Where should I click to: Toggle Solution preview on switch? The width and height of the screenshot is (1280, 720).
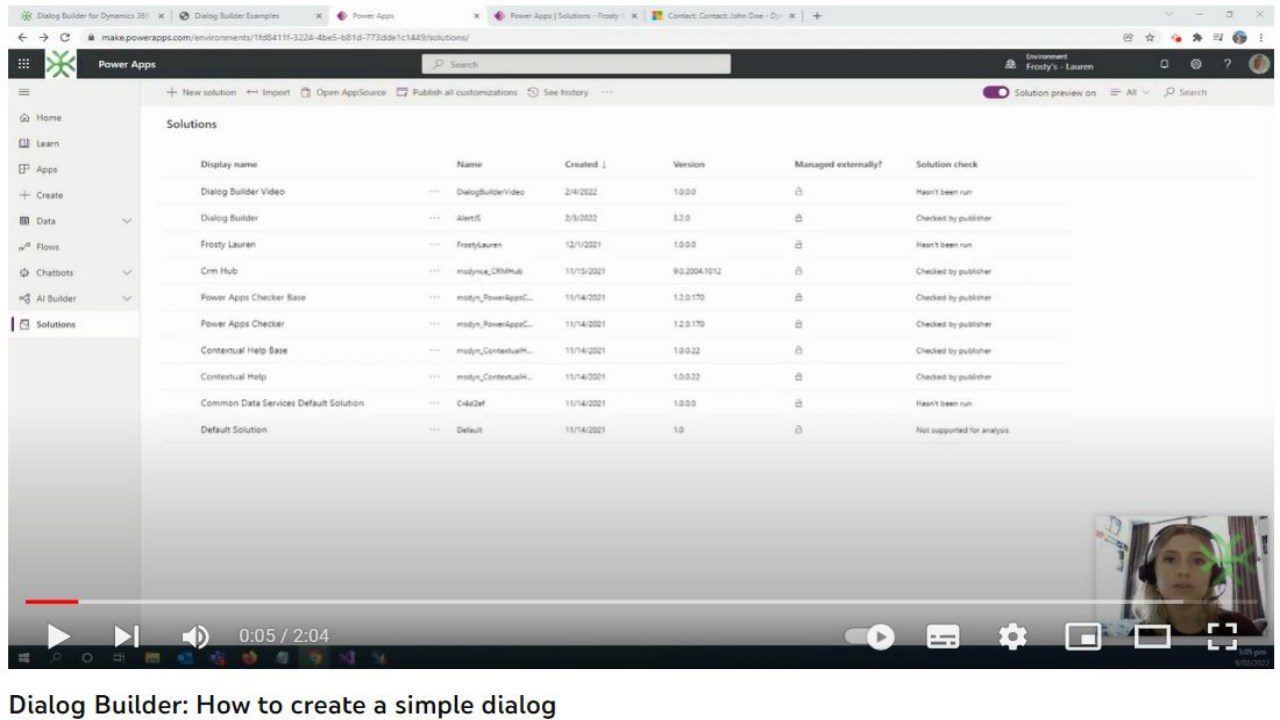click(x=996, y=92)
